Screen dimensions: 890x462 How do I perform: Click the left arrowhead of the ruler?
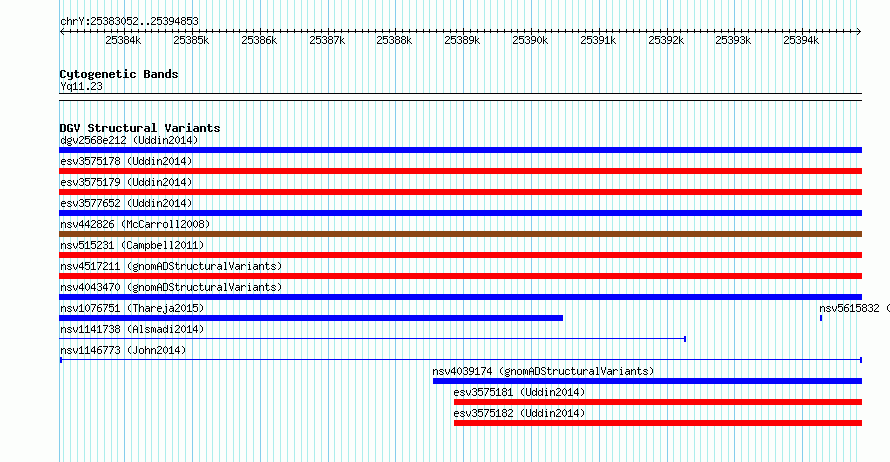click(x=62, y=32)
